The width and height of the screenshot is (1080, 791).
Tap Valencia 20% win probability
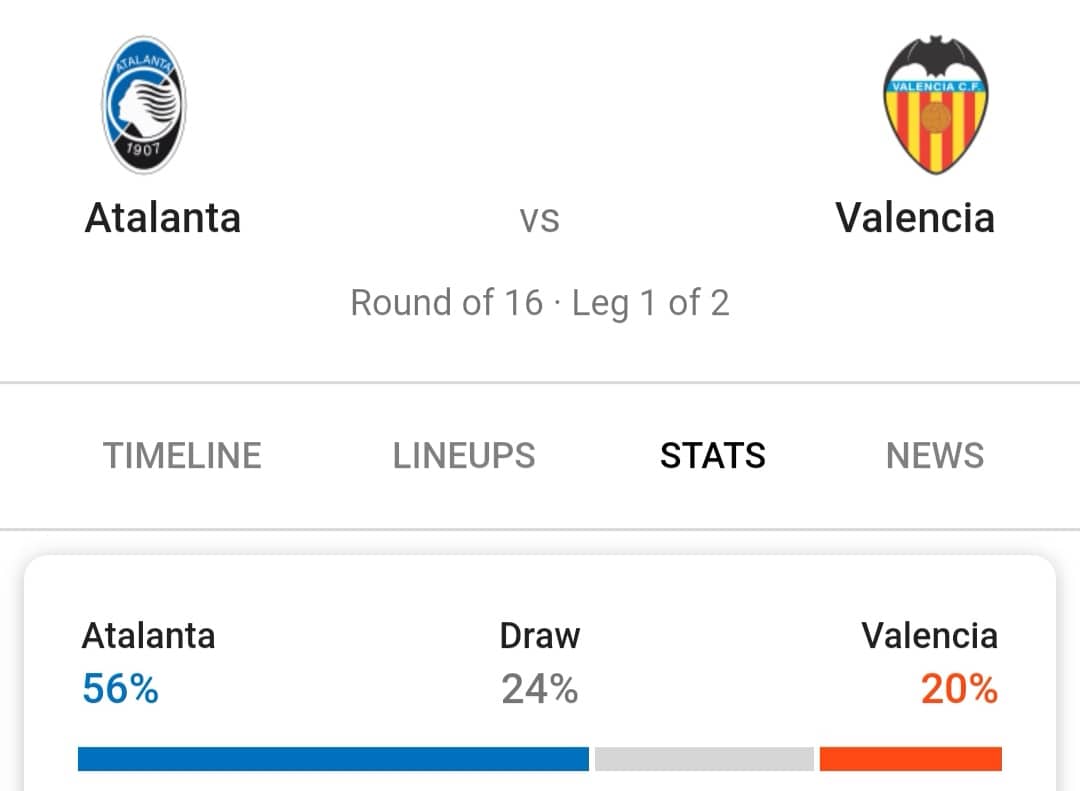tap(959, 688)
